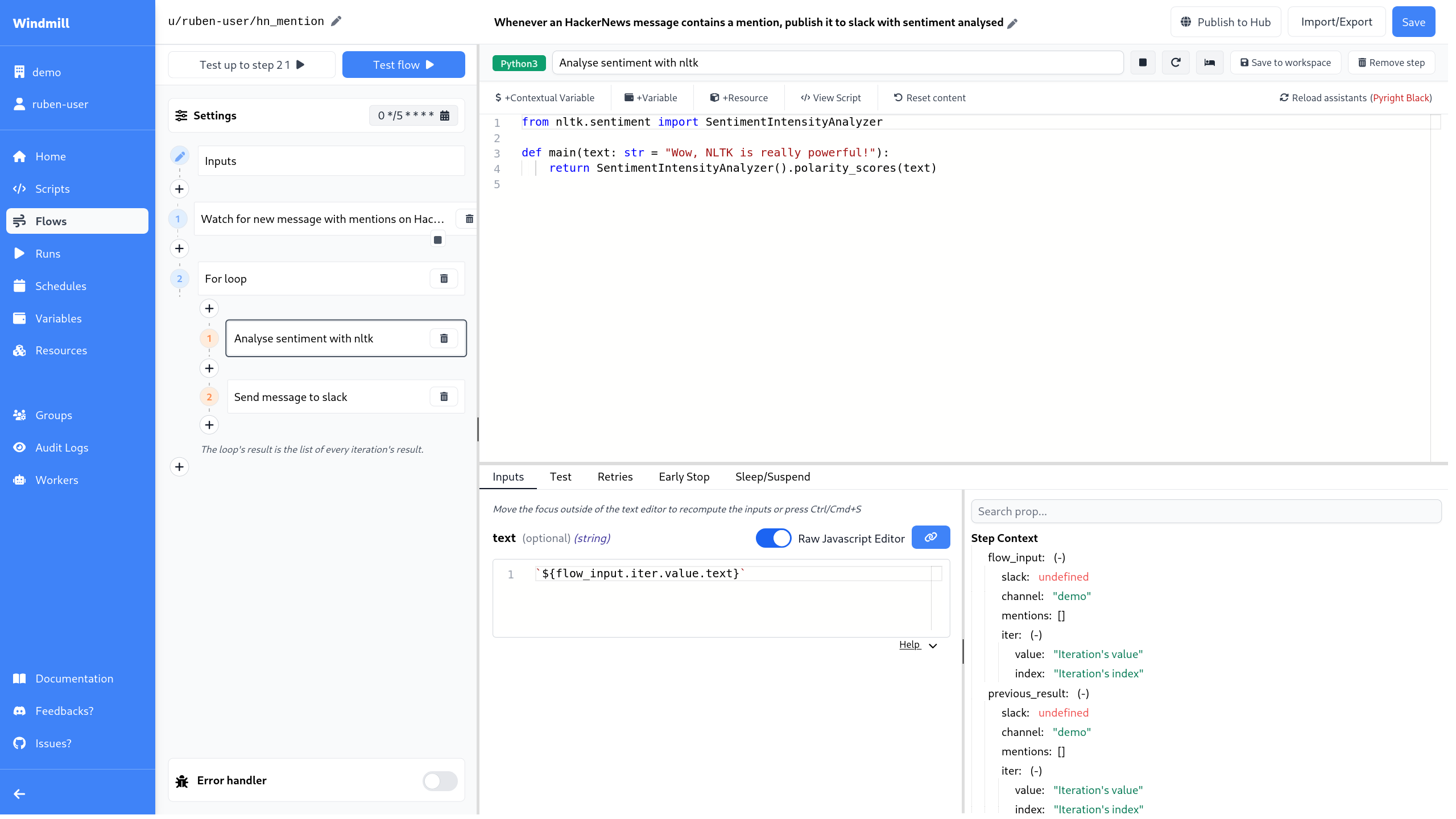Viewport: 1456px width, 819px height.
Task: Click pencil icon next to flow path
Action: [336, 21]
